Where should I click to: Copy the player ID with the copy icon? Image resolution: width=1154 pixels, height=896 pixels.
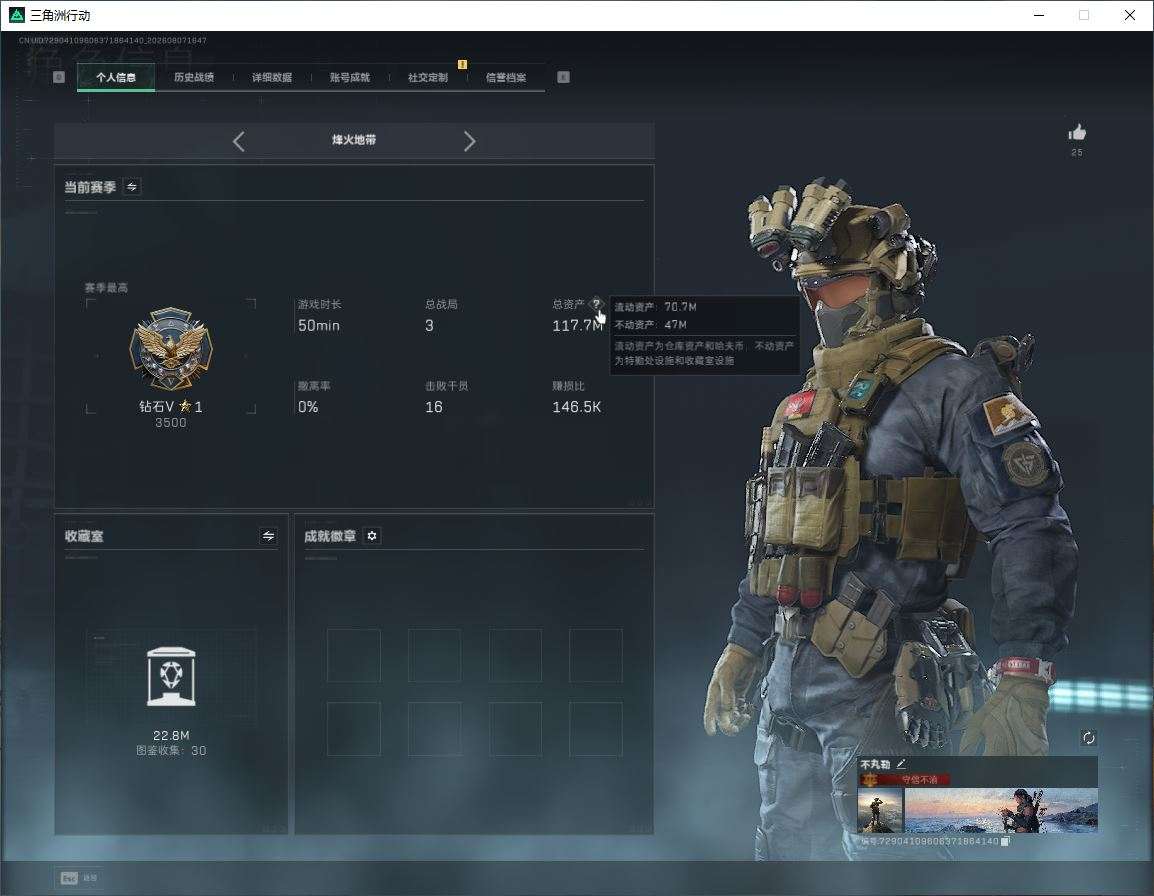(x=1005, y=841)
